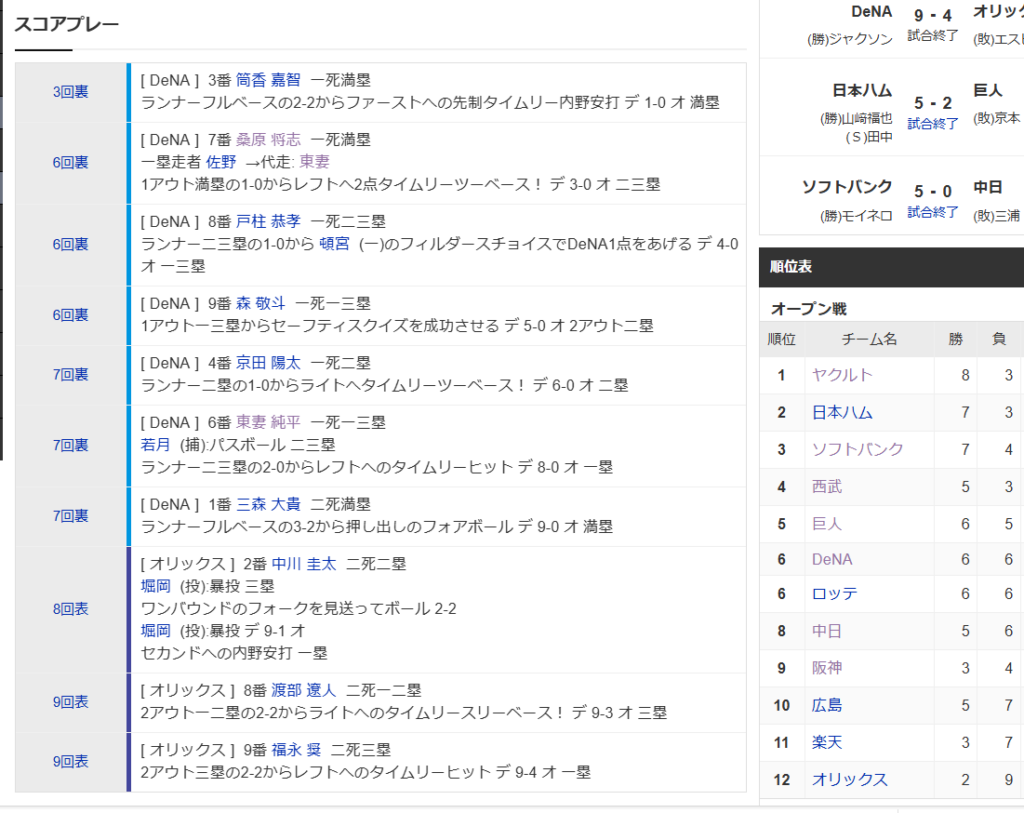Open 日本ハム team in standings table
Screen dimensions: 1024x813
coord(842,411)
